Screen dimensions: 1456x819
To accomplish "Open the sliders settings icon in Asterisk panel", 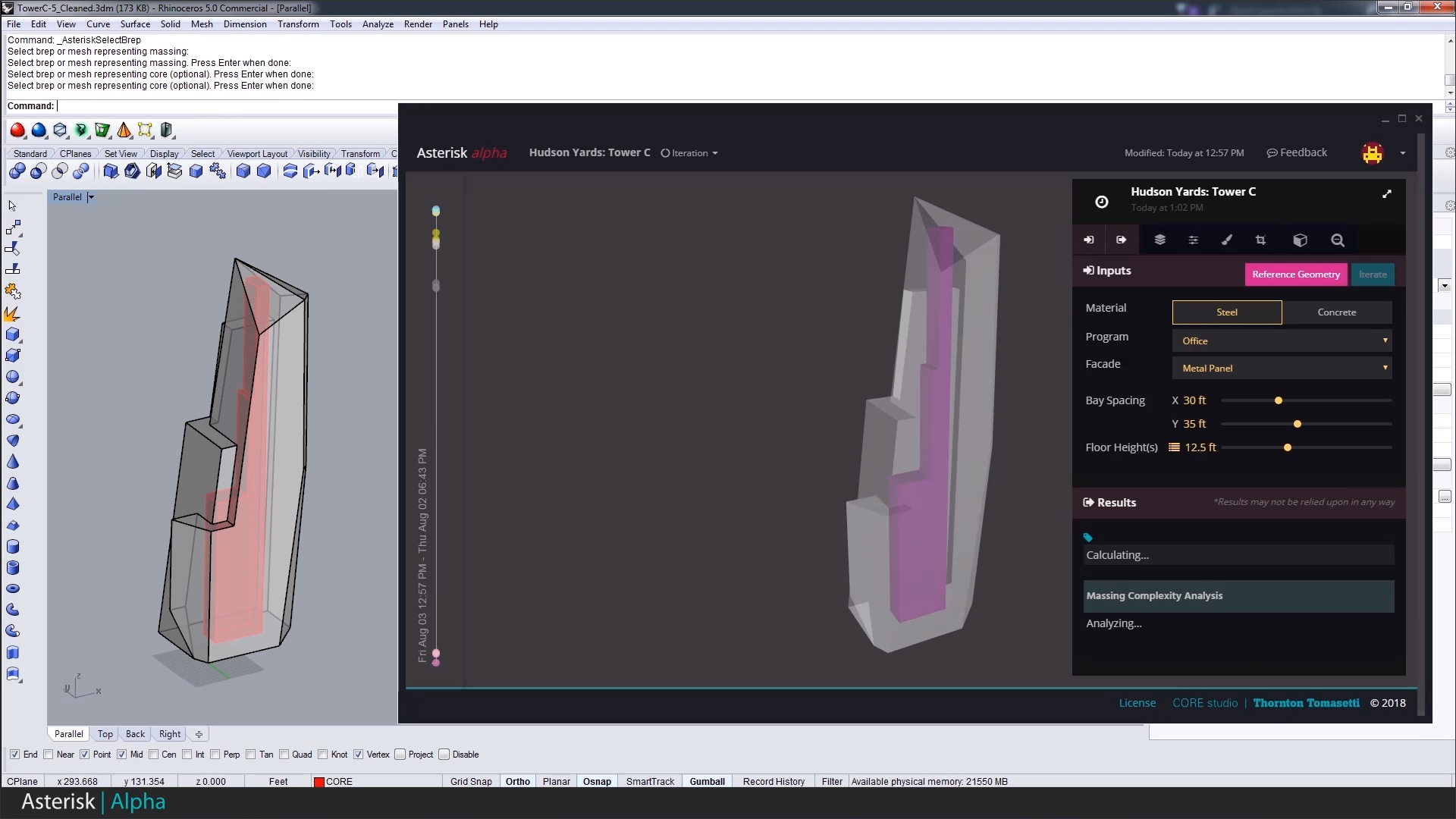I will click(1193, 240).
